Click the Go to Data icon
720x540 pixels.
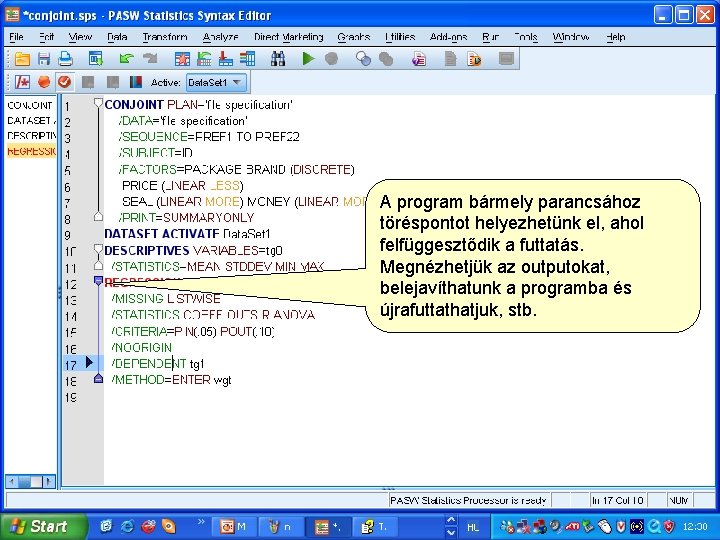182,59
